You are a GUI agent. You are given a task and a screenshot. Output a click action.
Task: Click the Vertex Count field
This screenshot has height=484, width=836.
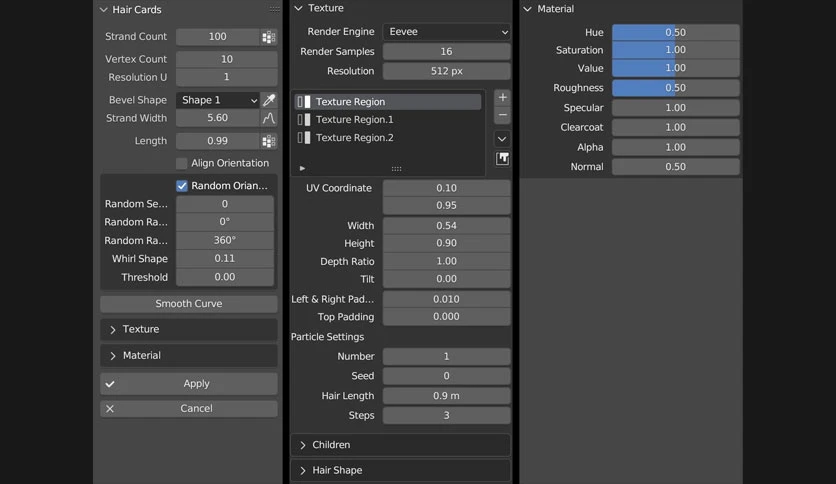click(227, 59)
